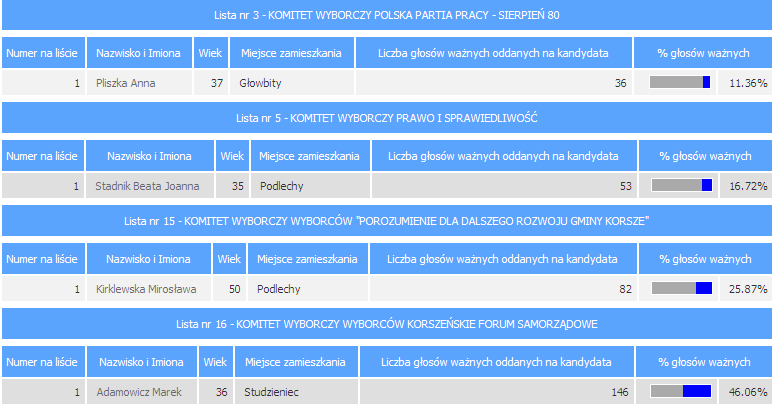Click Liczba głosów ważnych header in Lista nr 16 table
The height and width of the screenshot is (405, 772).
(x=496, y=361)
